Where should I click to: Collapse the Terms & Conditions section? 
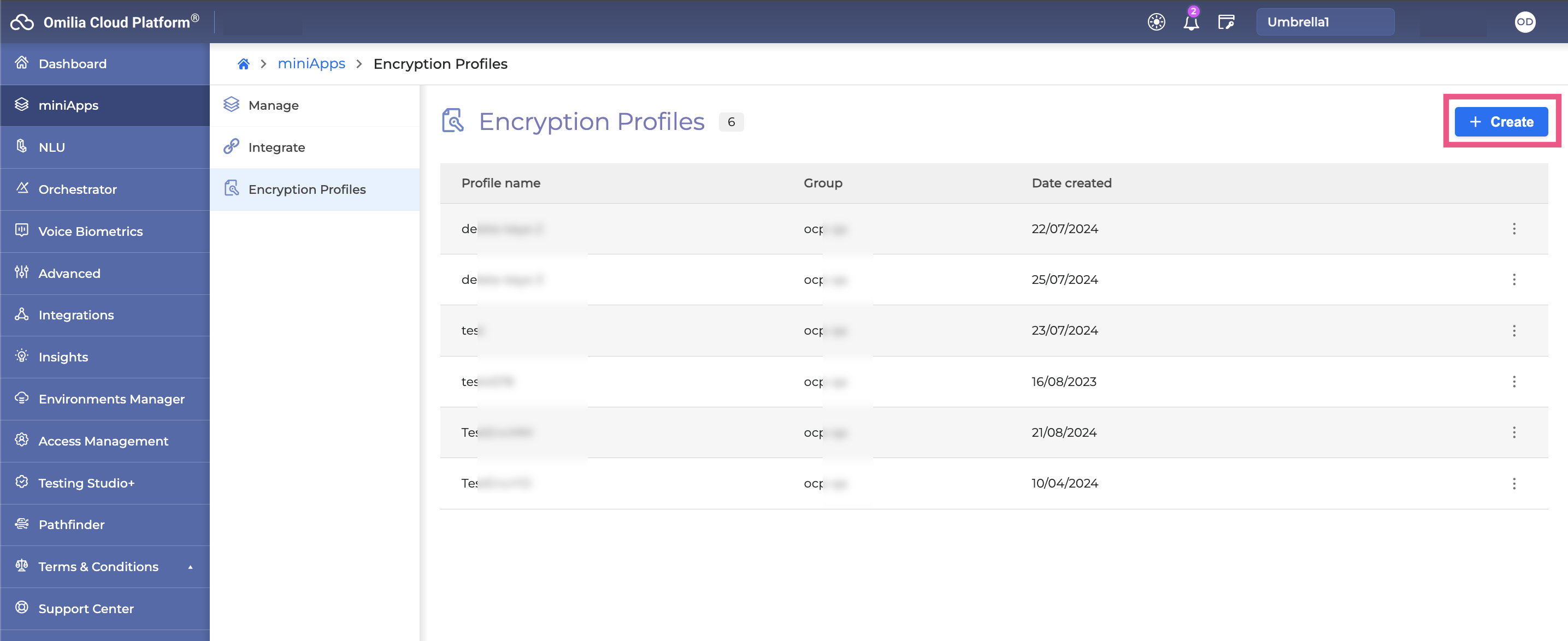pyautogui.click(x=191, y=566)
